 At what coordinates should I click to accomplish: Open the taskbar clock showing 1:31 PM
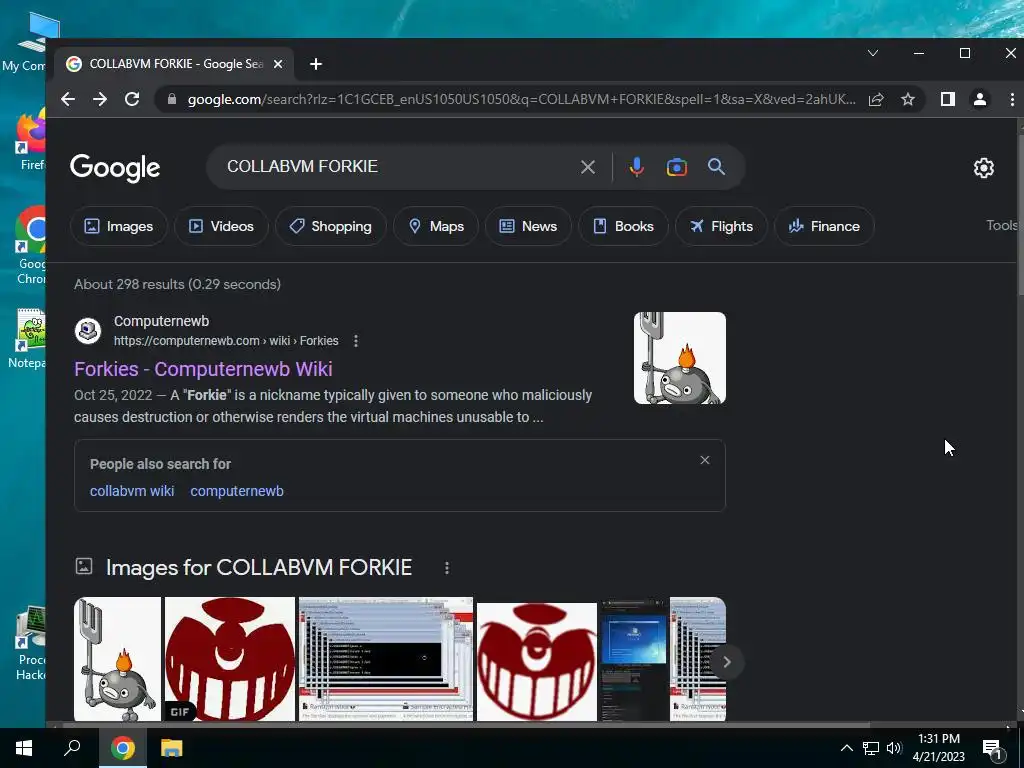click(x=938, y=748)
